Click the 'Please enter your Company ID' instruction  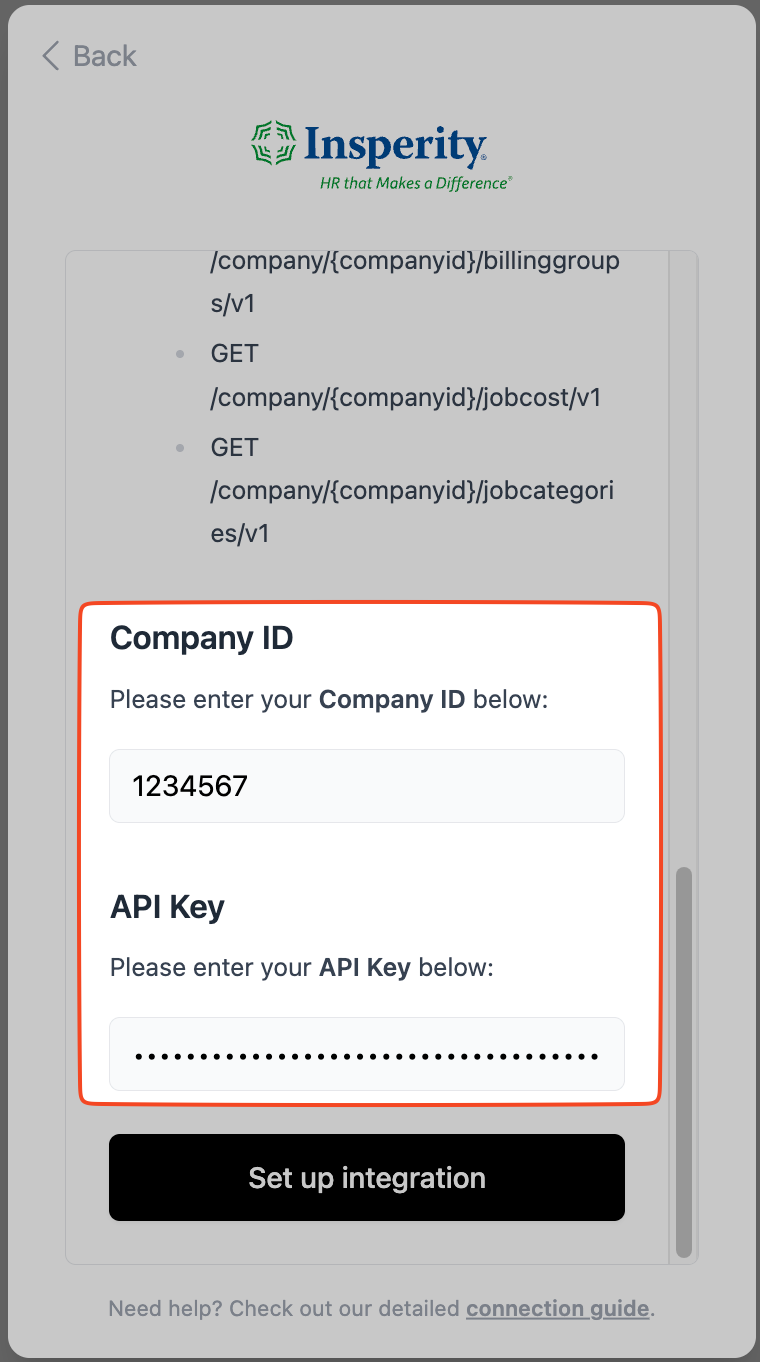329,699
